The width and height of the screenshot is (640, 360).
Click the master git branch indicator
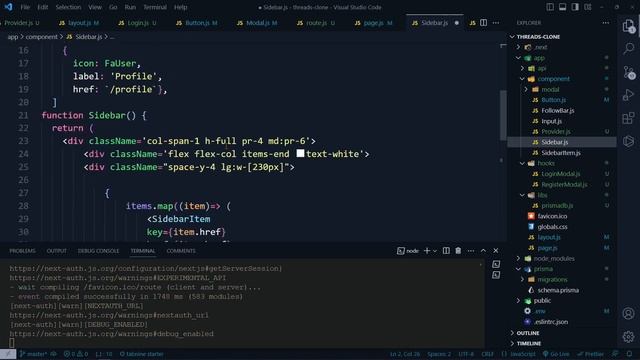[x=33, y=354]
